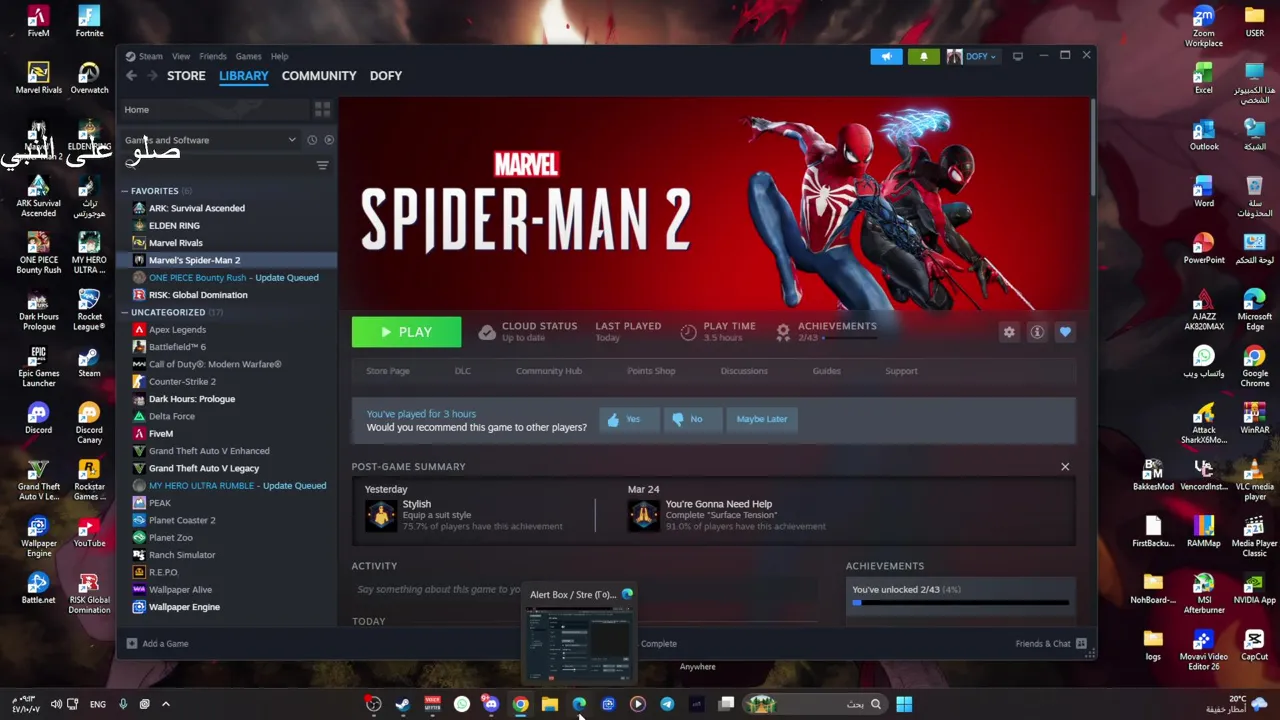Open the green notifications bell
This screenshot has height=720, width=1280.
[x=923, y=57]
